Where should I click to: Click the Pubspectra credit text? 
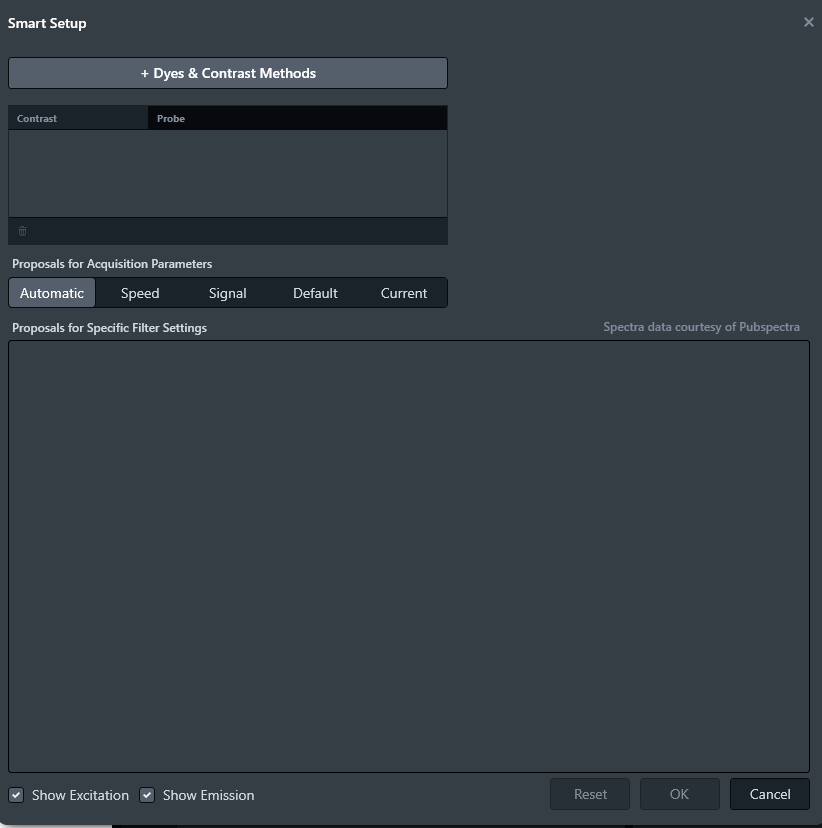(x=701, y=326)
